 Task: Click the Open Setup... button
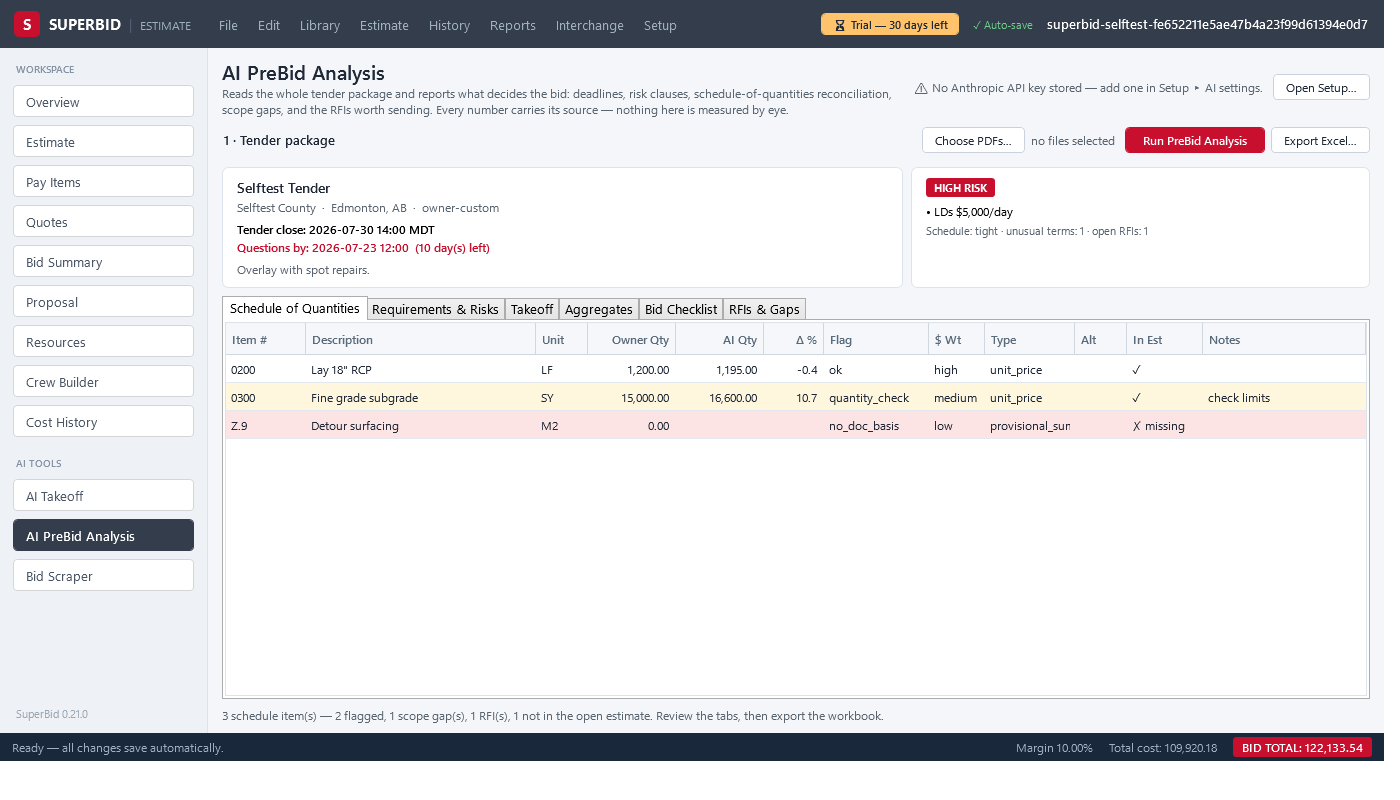click(1321, 88)
